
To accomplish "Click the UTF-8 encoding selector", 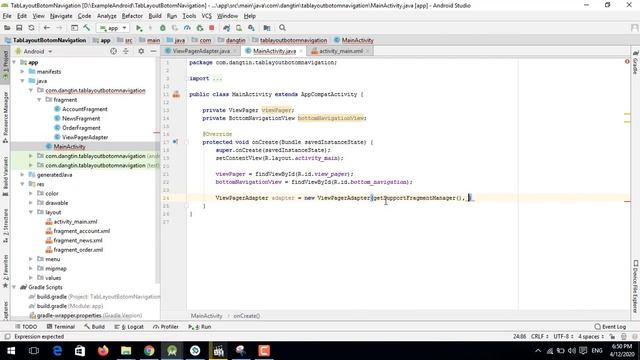I will tap(563, 336).
